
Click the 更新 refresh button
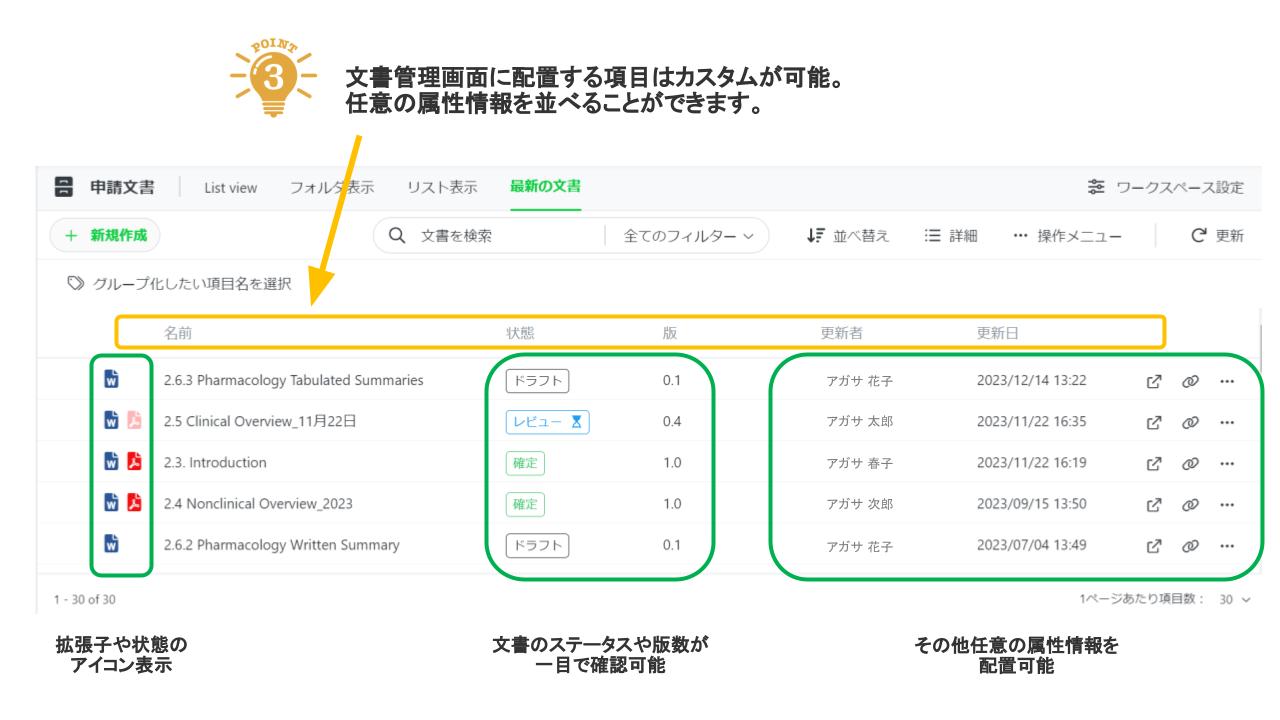pyautogui.click(x=1217, y=236)
